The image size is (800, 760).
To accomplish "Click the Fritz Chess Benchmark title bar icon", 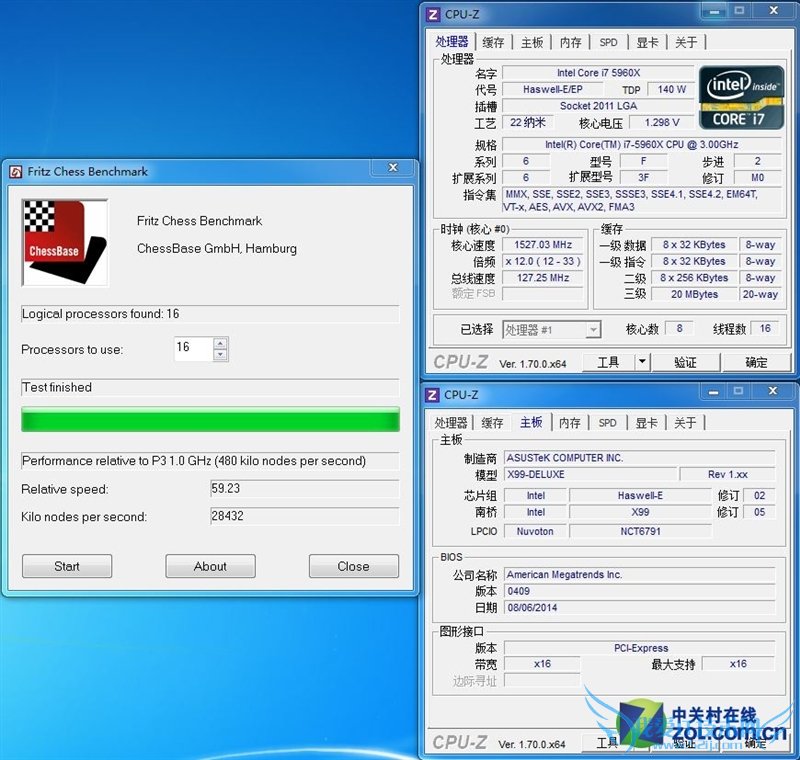I will click(x=16, y=171).
